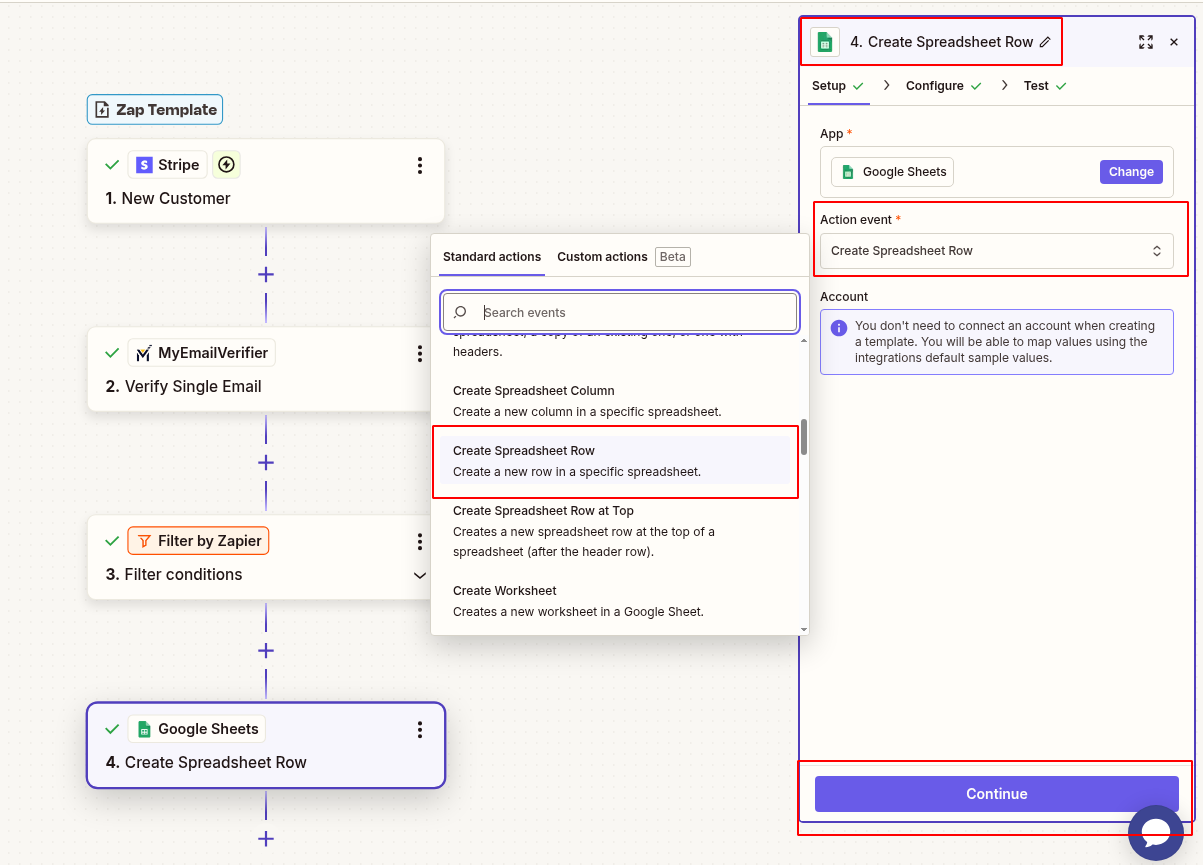Select the Configure tab in the panel

click(936, 86)
